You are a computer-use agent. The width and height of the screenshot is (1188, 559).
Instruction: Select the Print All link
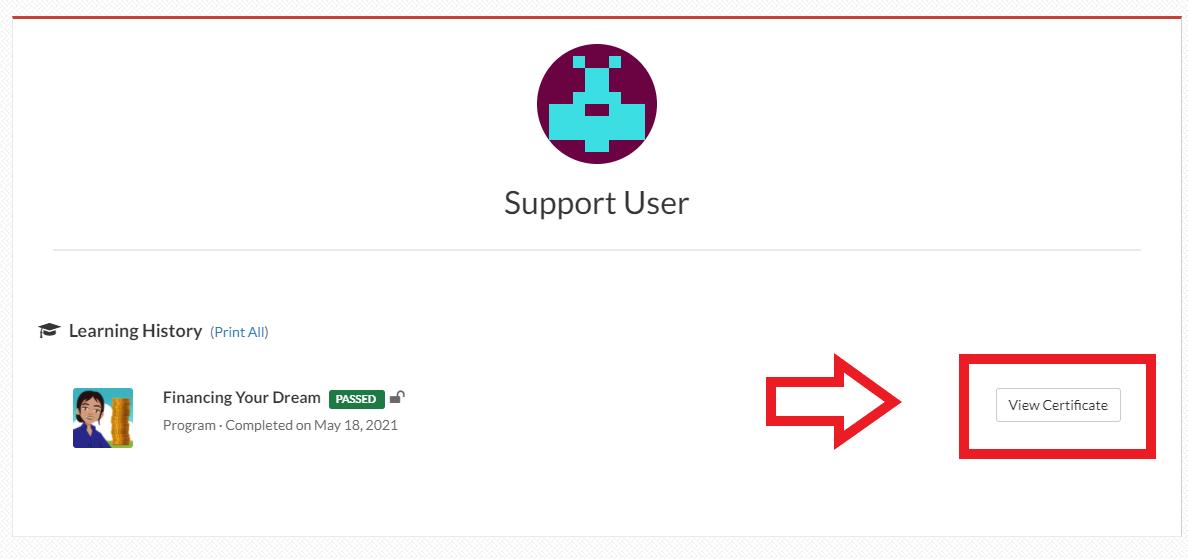pos(240,332)
